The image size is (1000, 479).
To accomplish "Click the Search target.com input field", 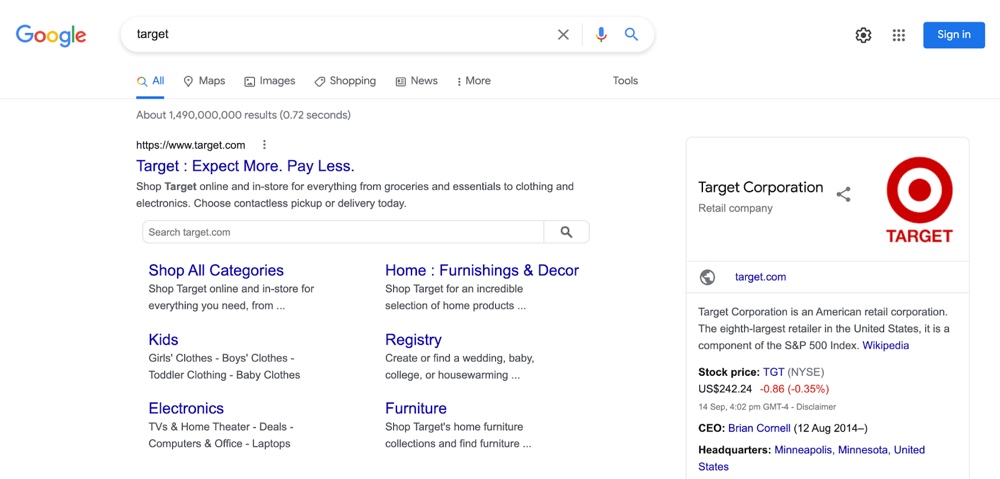I will [343, 232].
